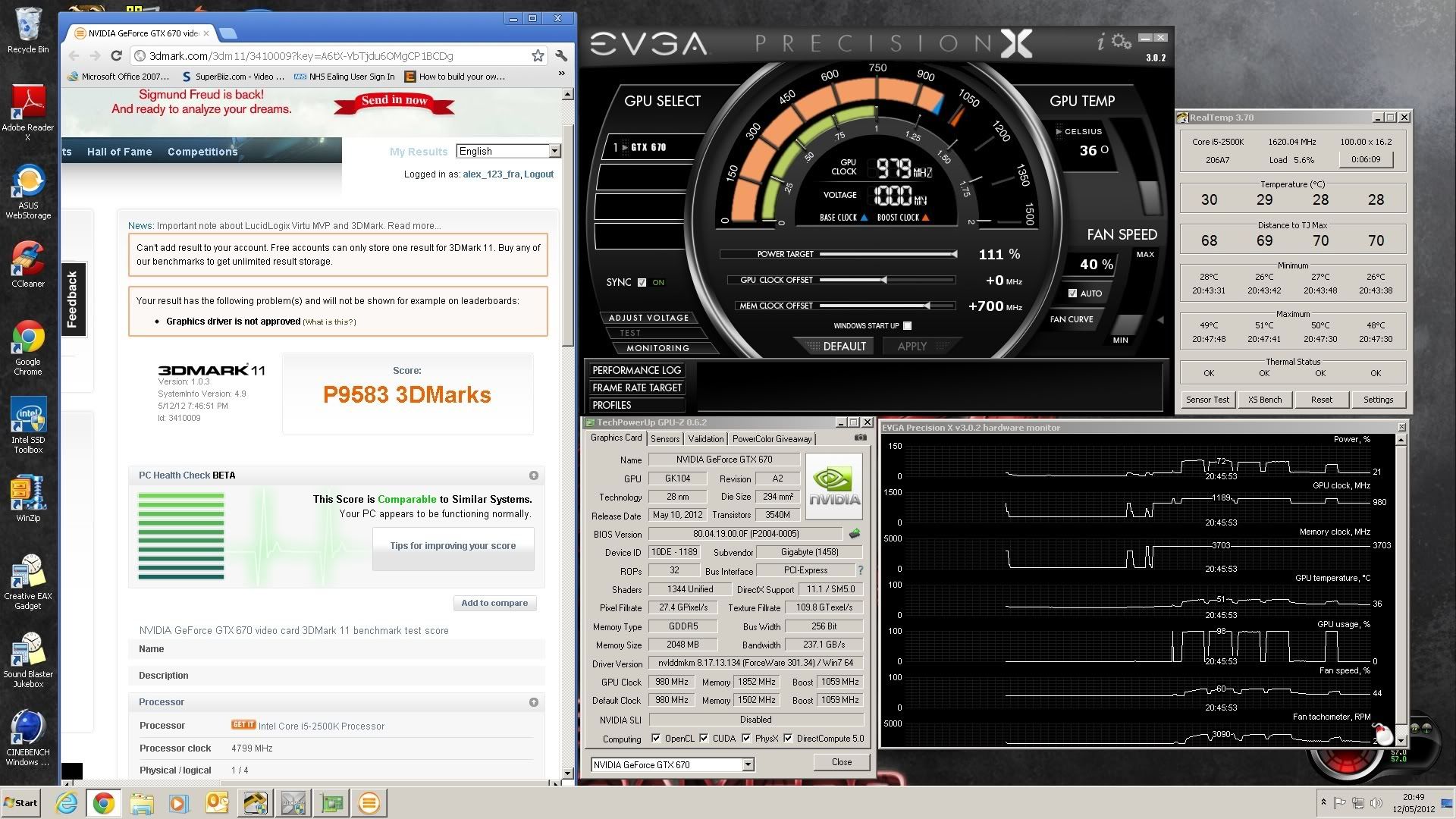Open EVGA Precision info icon
Screen dimensions: 1456x819
pos(1100,42)
